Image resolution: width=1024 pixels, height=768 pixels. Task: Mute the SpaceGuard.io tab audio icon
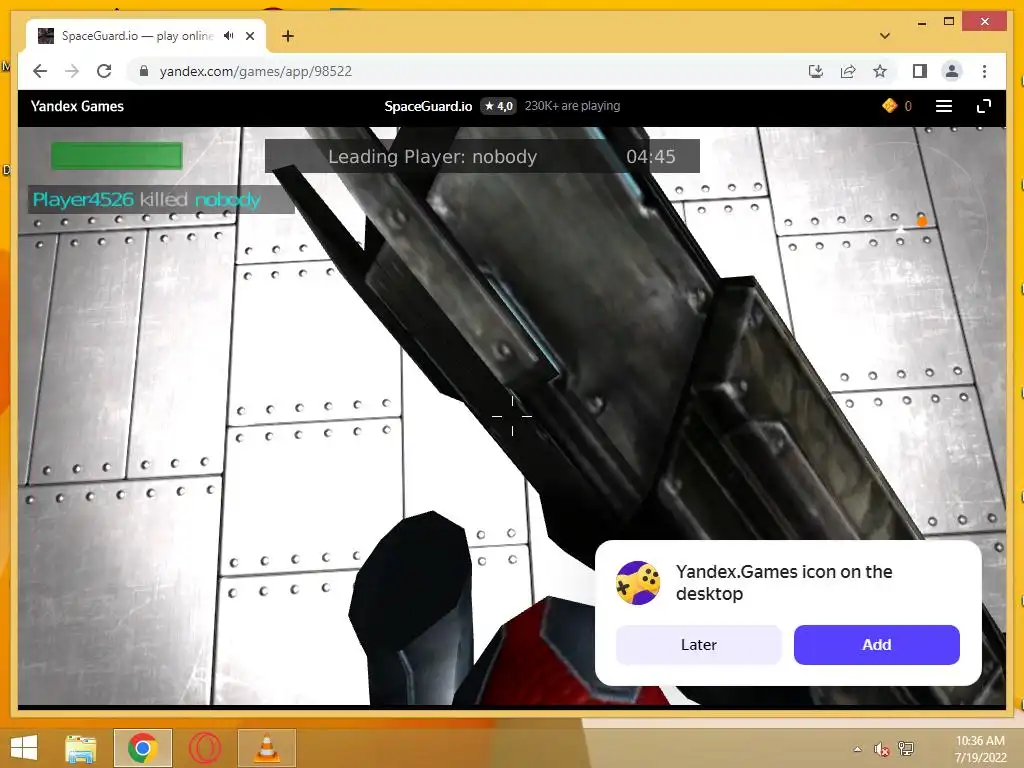pos(229,36)
